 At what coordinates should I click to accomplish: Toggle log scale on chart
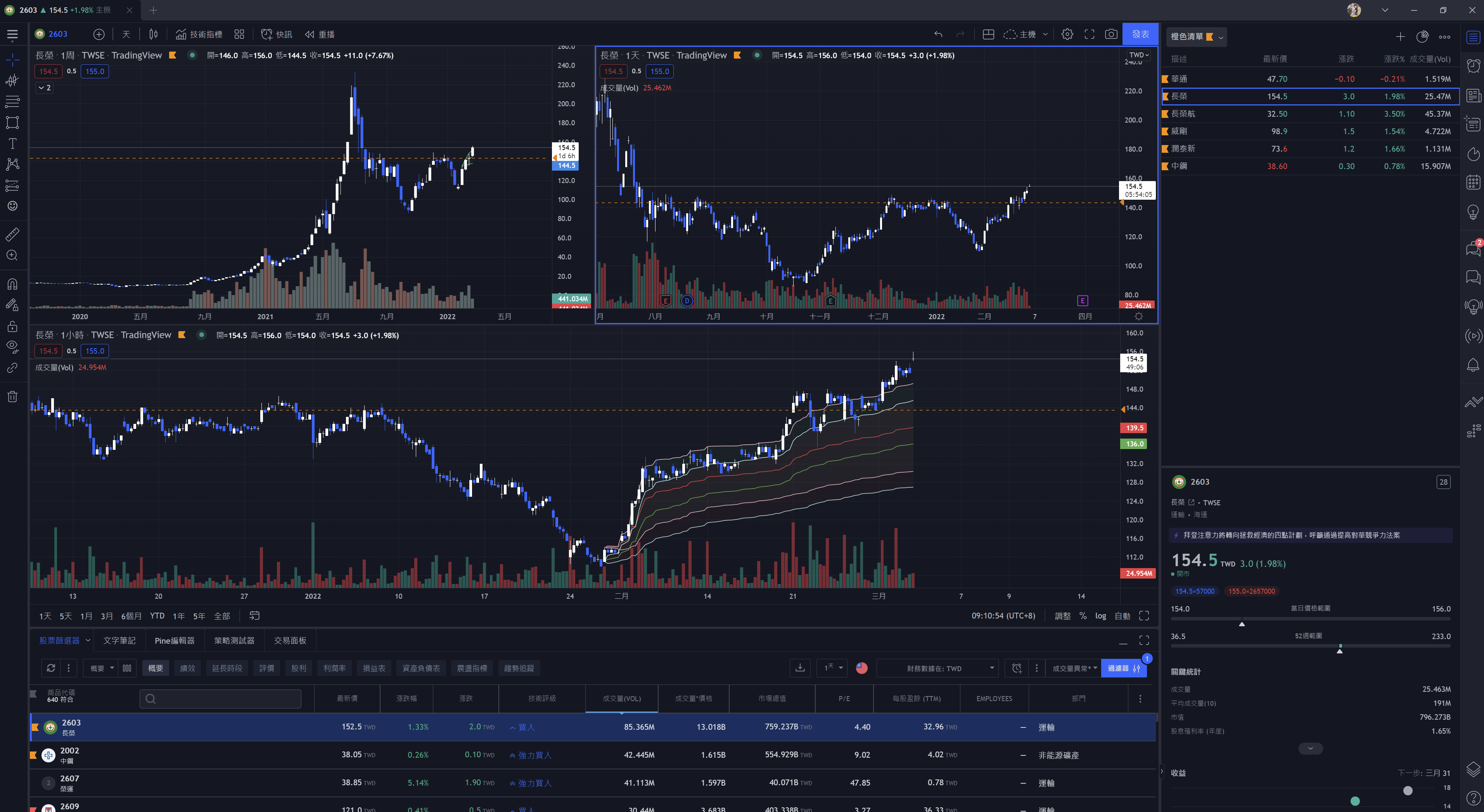(x=1100, y=616)
